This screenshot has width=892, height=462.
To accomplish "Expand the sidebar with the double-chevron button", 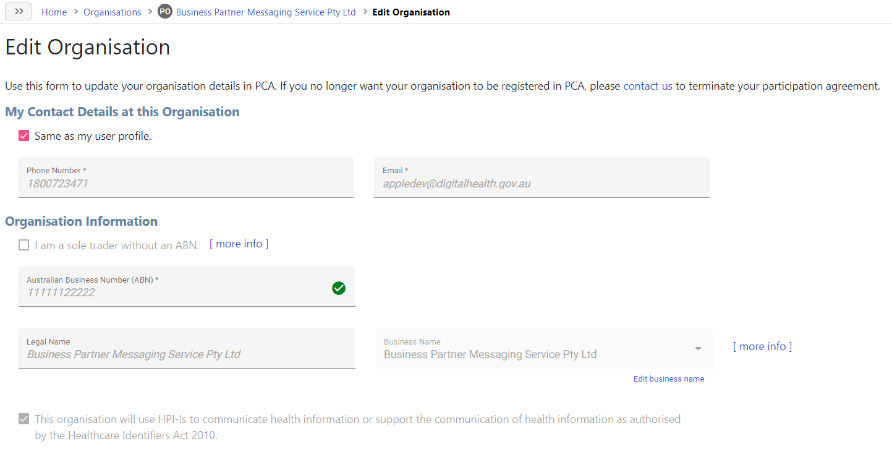I will pos(19,11).
